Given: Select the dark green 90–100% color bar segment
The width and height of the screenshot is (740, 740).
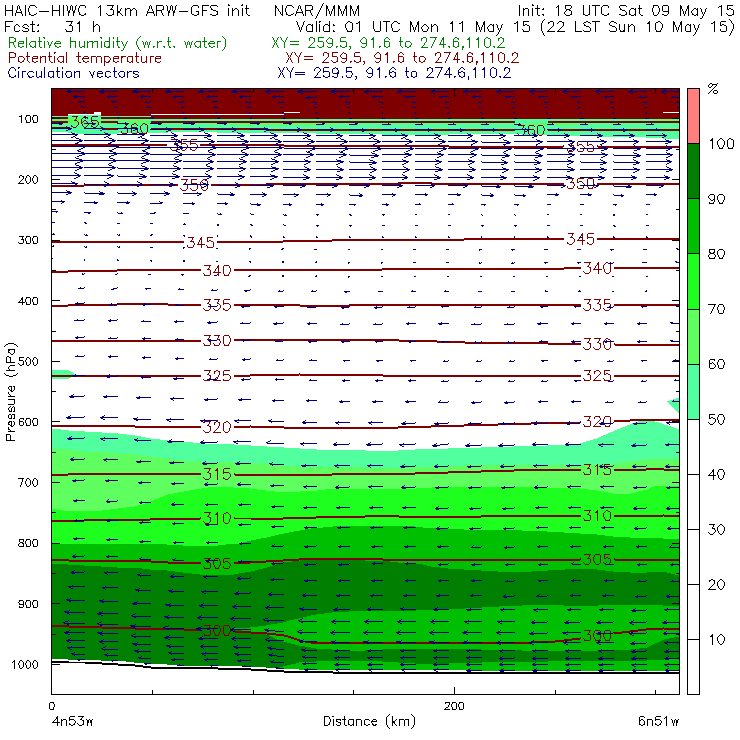Looking at the screenshot, I should [x=693, y=171].
